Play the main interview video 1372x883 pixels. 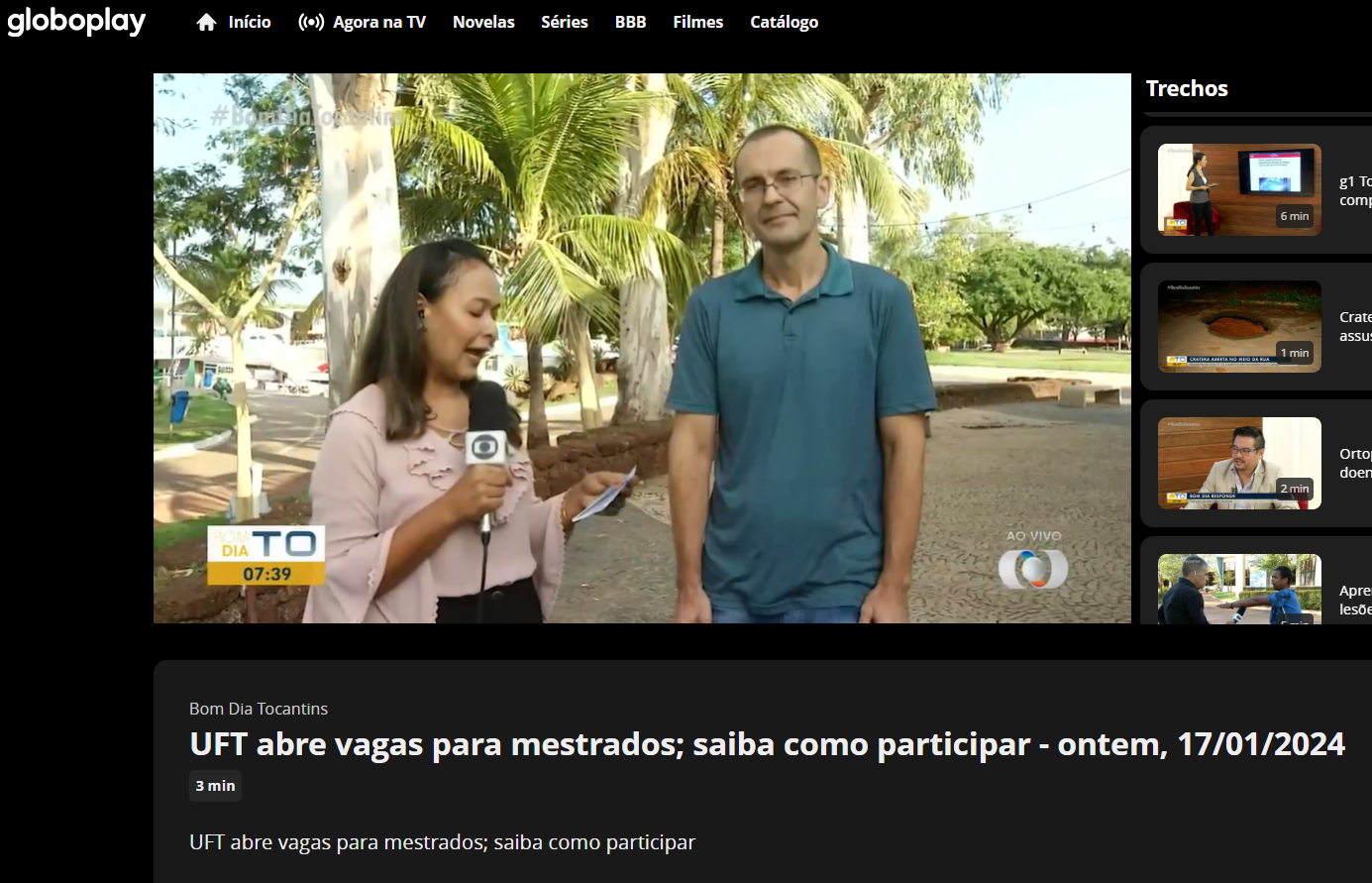642,348
